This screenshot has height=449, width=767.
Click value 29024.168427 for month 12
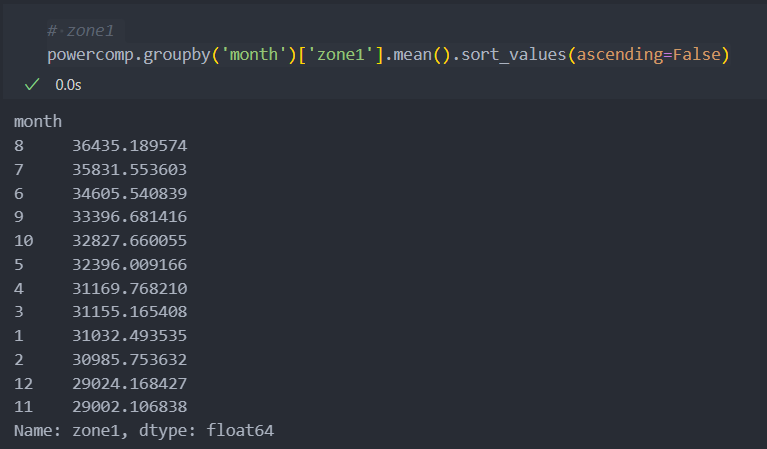[130, 383]
